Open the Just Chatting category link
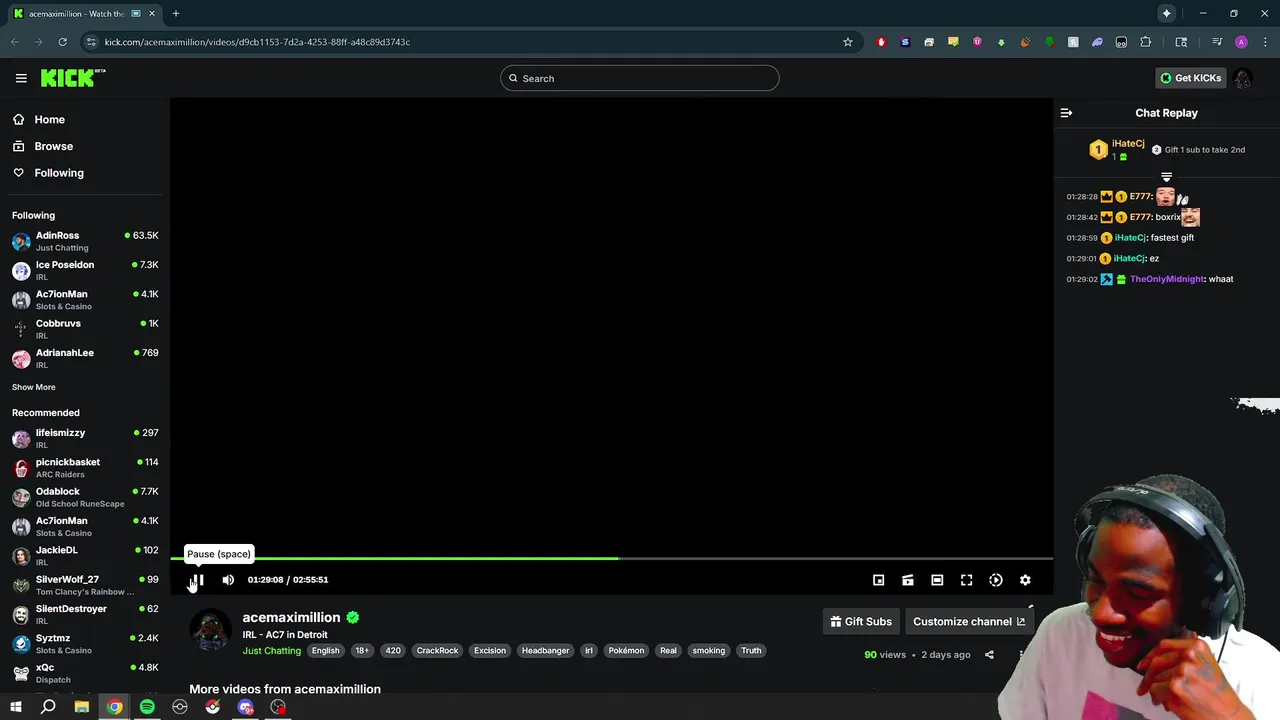This screenshot has height=720, width=1280. [x=271, y=651]
